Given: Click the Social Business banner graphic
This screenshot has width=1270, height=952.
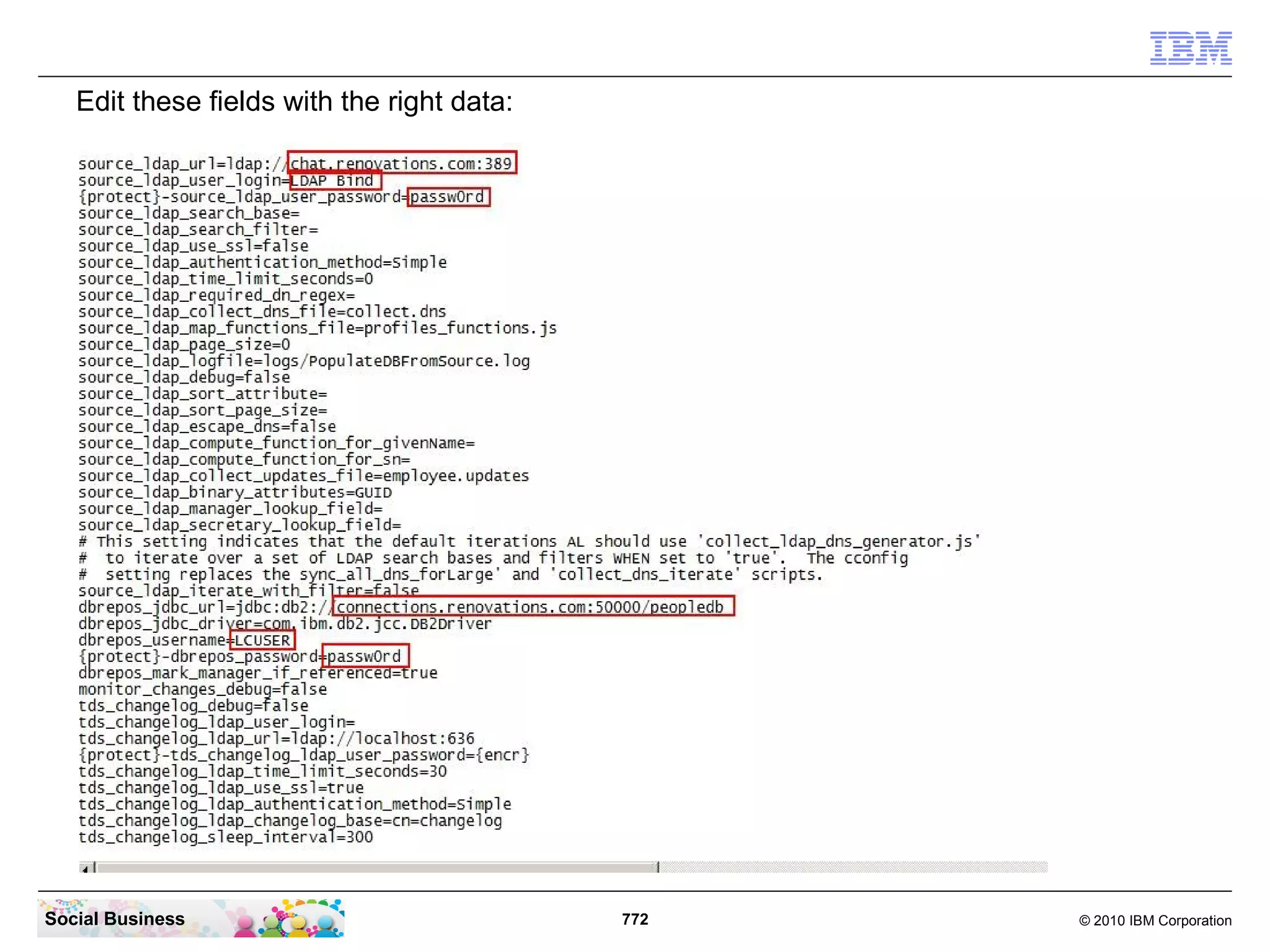Looking at the screenshot, I should click(190, 918).
